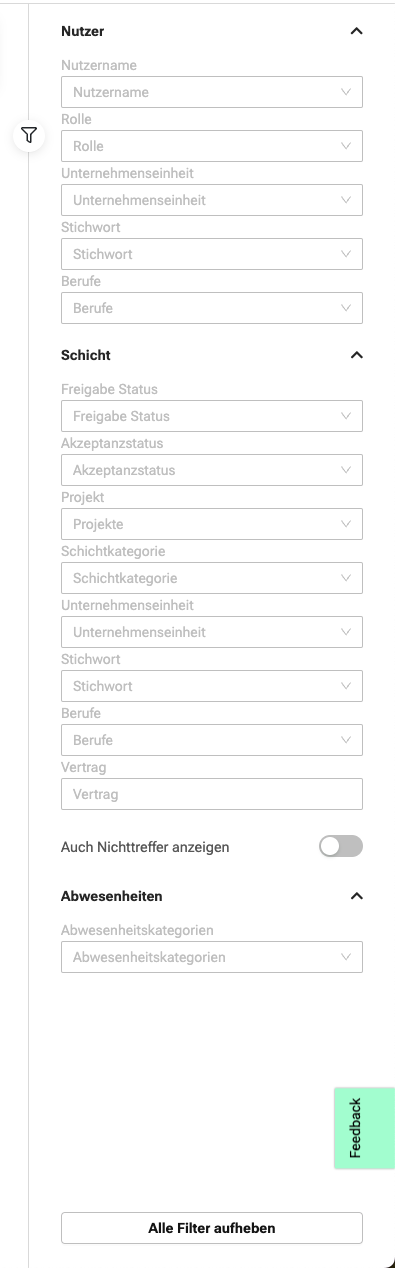Collapse the Abwesenheiten section chevron

356,896
